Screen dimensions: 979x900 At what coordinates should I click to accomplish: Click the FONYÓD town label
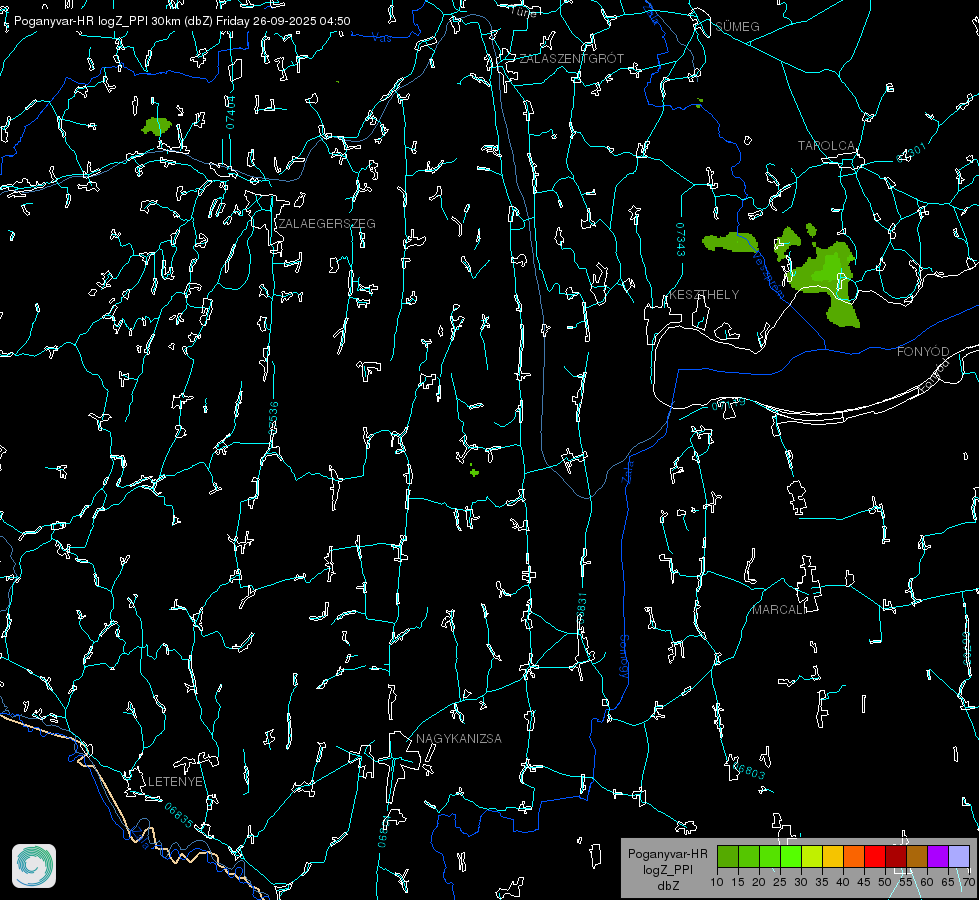923,352
